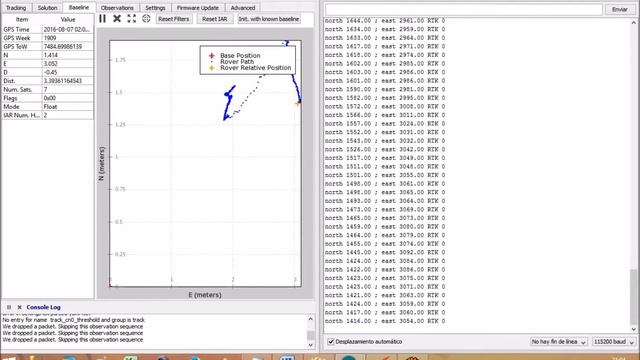Select GPS Week value 1909

pyautogui.click(x=67, y=38)
